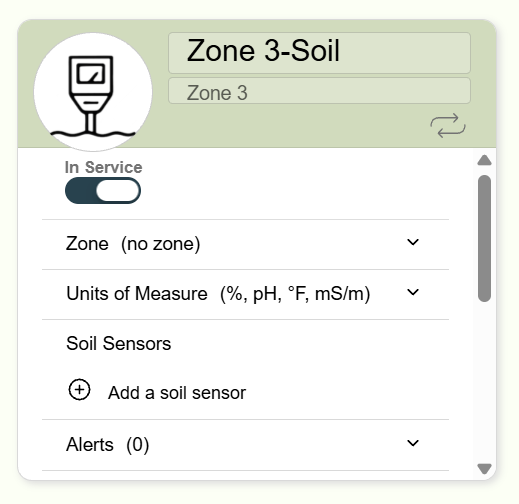Click the Soil Sensors section heading

click(119, 344)
